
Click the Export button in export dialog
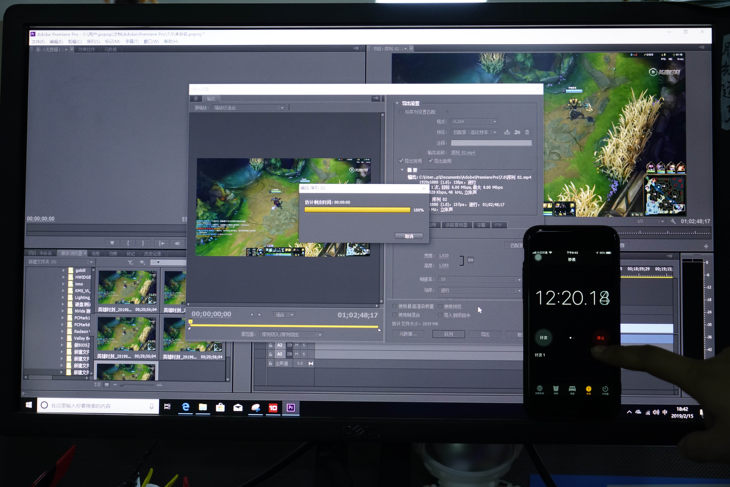pos(485,334)
